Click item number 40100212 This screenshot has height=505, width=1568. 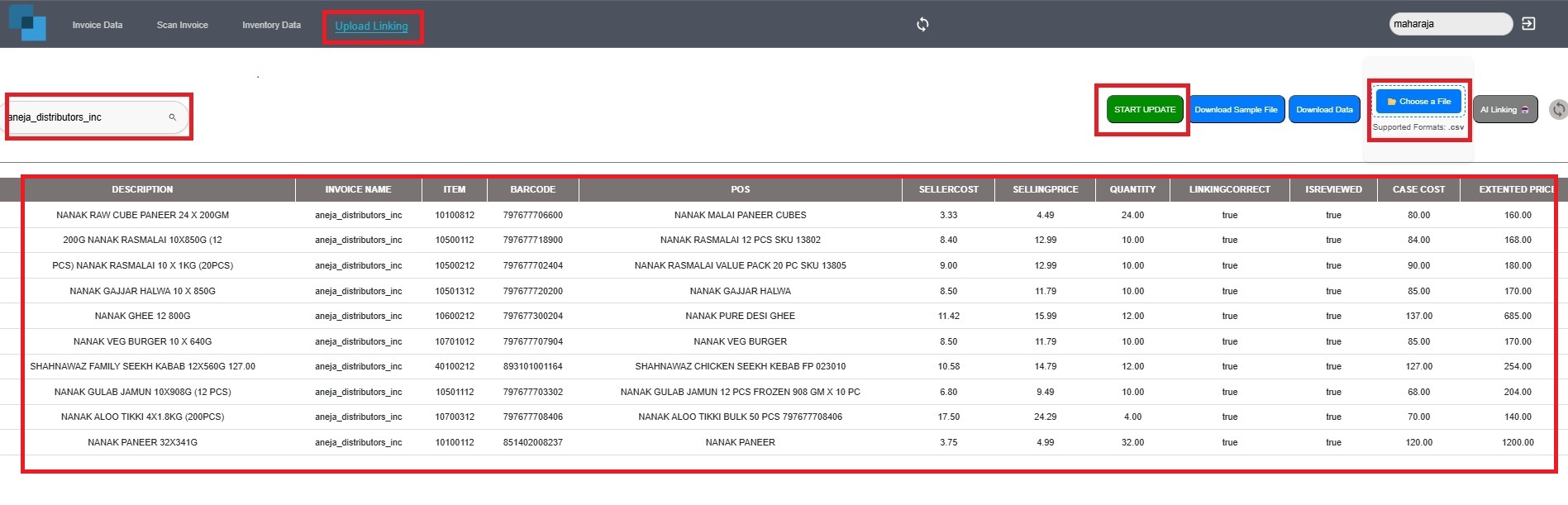pos(455,366)
